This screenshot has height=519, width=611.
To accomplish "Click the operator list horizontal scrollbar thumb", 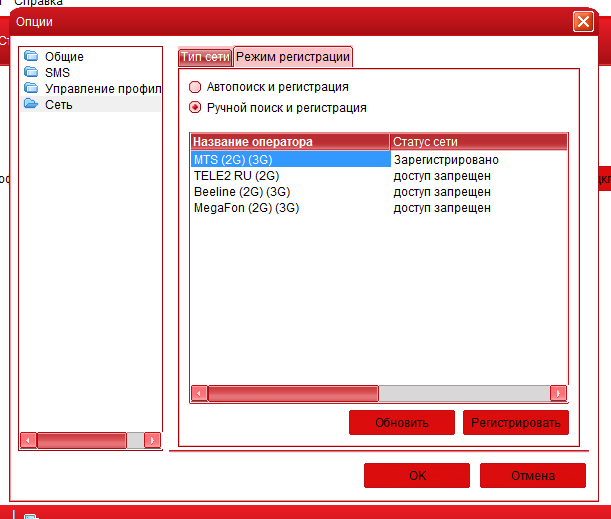I will coord(293,394).
